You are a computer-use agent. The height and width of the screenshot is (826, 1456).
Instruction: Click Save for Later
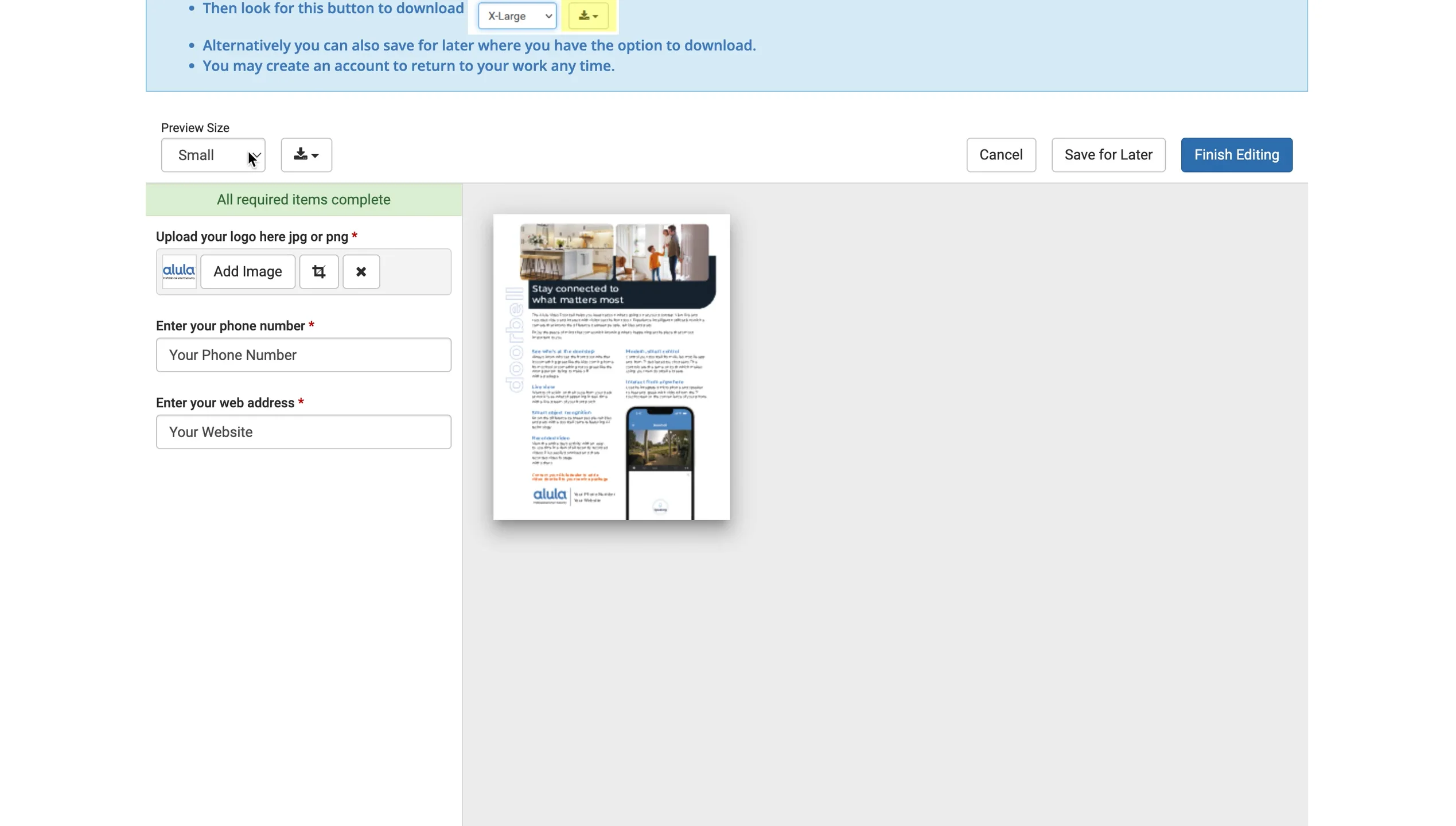(x=1108, y=155)
